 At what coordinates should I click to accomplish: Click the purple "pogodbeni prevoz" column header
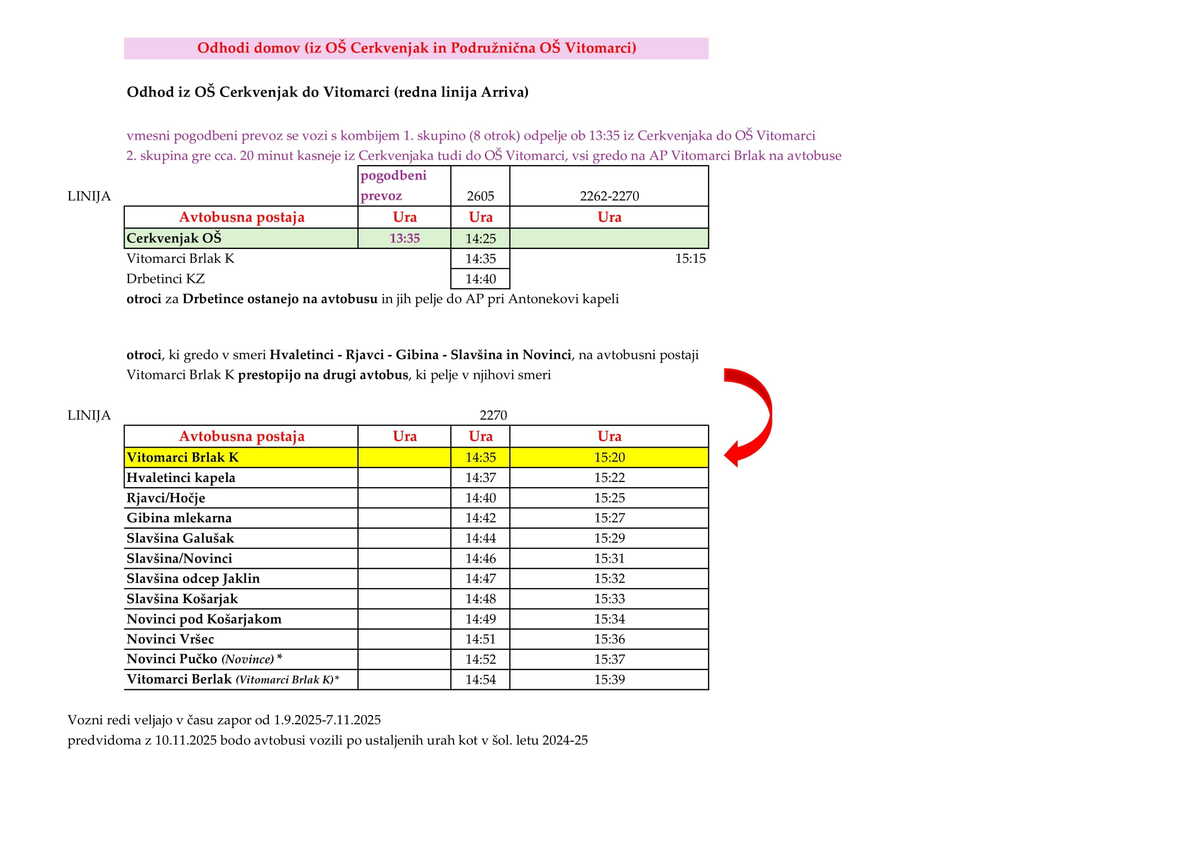(x=393, y=186)
